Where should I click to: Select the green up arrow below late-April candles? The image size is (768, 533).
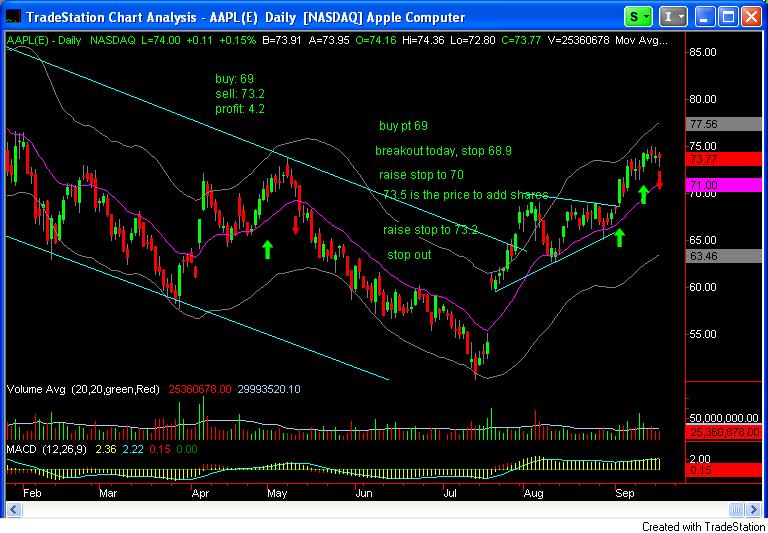267,249
